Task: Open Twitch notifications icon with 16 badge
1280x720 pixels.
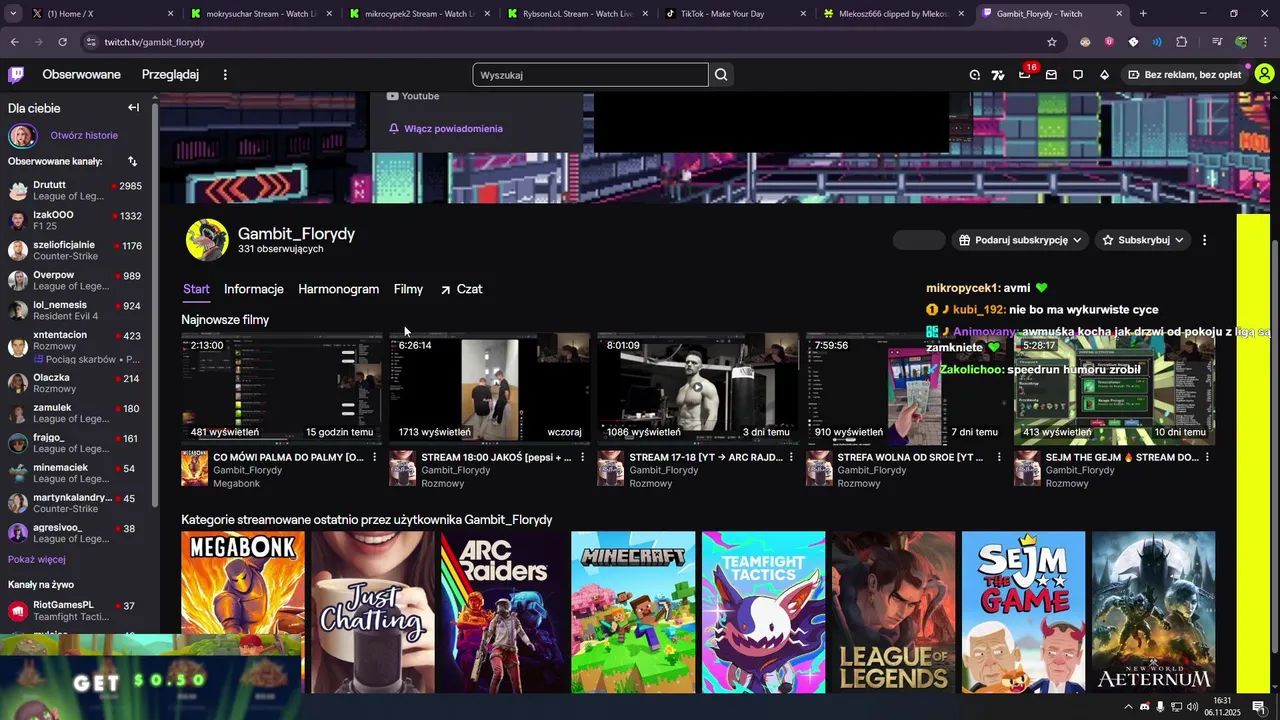Action: point(1025,74)
